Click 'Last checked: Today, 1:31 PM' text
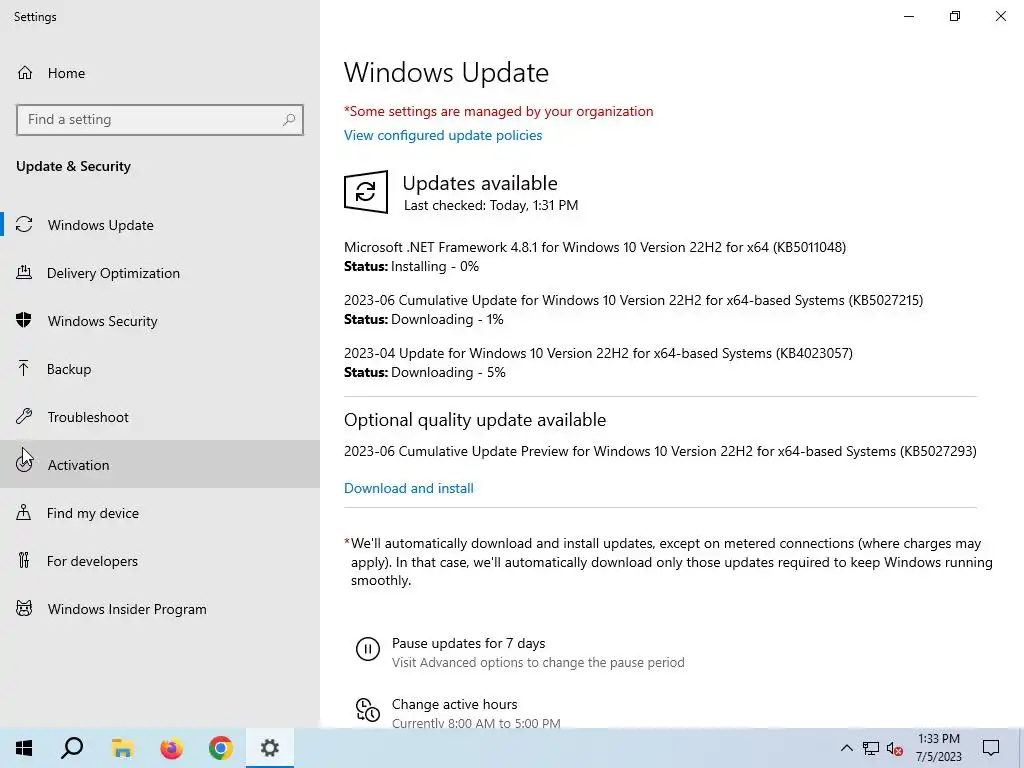 tap(491, 205)
